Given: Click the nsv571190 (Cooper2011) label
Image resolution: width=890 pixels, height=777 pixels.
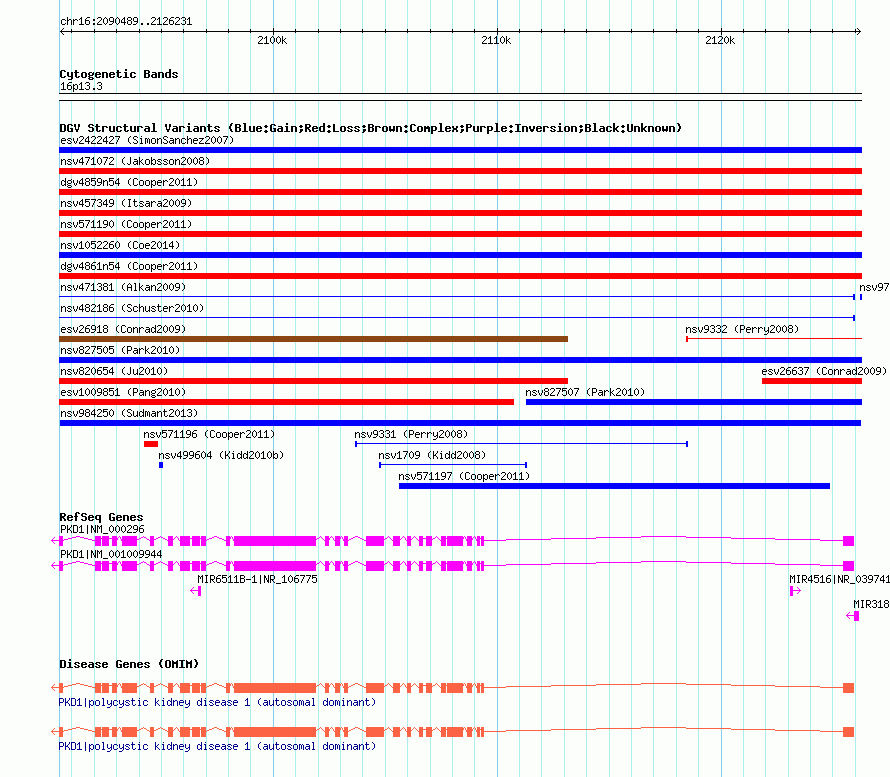Looking at the screenshot, I should pos(126,224).
